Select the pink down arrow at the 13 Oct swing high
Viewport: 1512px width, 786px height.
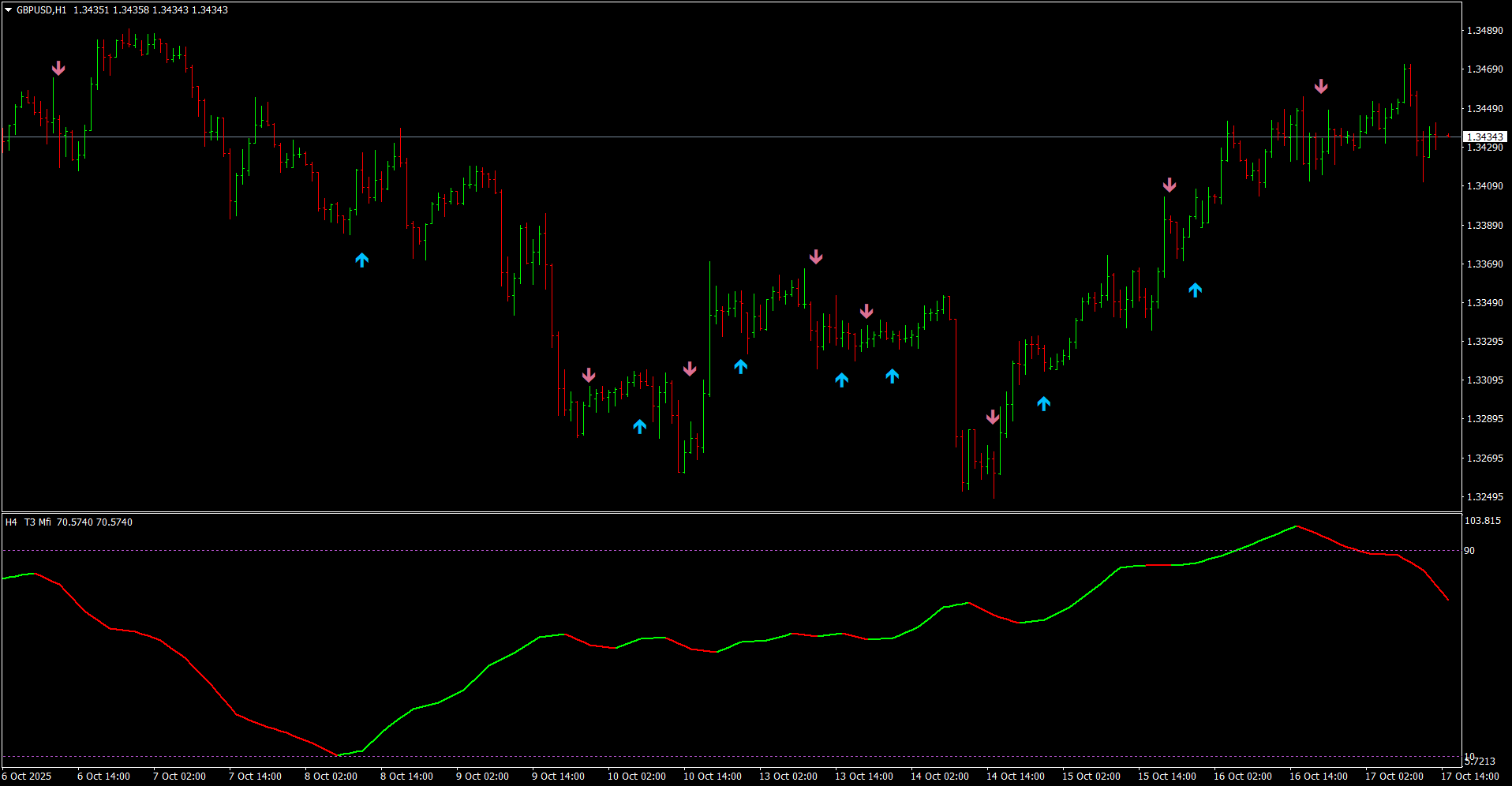pos(816,256)
